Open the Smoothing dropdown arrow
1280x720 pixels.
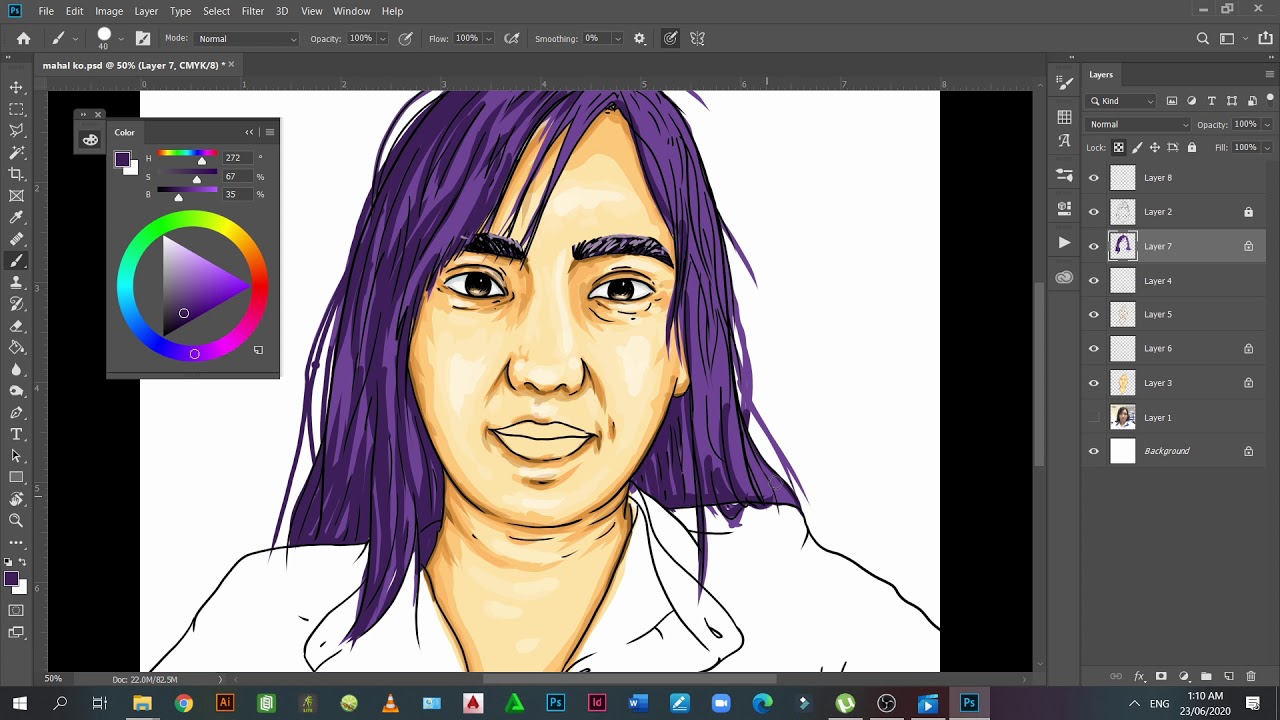pos(617,39)
